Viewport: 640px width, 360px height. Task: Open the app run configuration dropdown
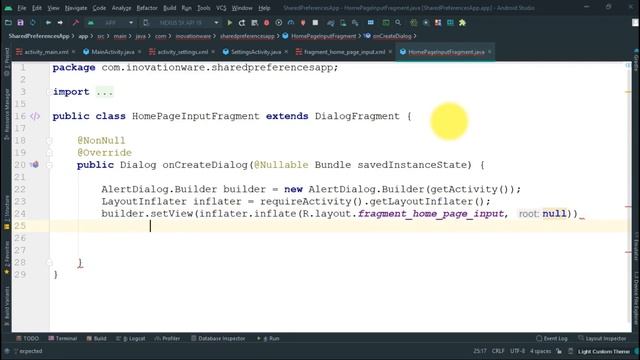tap(110, 23)
